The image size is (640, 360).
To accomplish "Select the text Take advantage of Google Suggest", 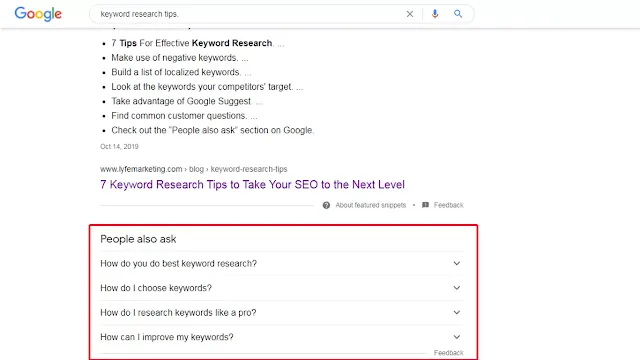I will coord(181,101).
